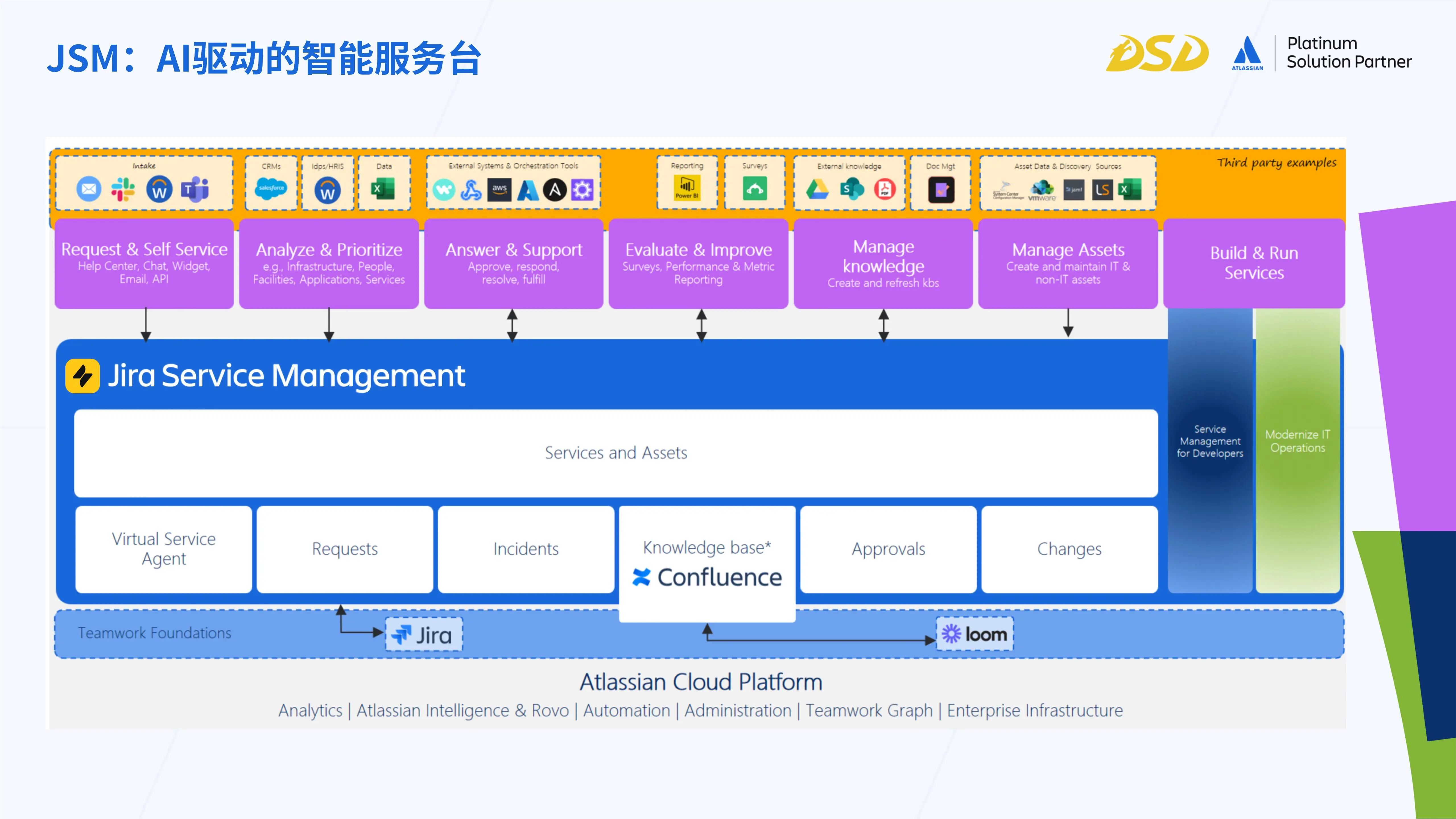Image resolution: width=1456 pixels, height=819 pixels.
Task: Select the Request & Self Service block
Action: [x=144, y=263]
